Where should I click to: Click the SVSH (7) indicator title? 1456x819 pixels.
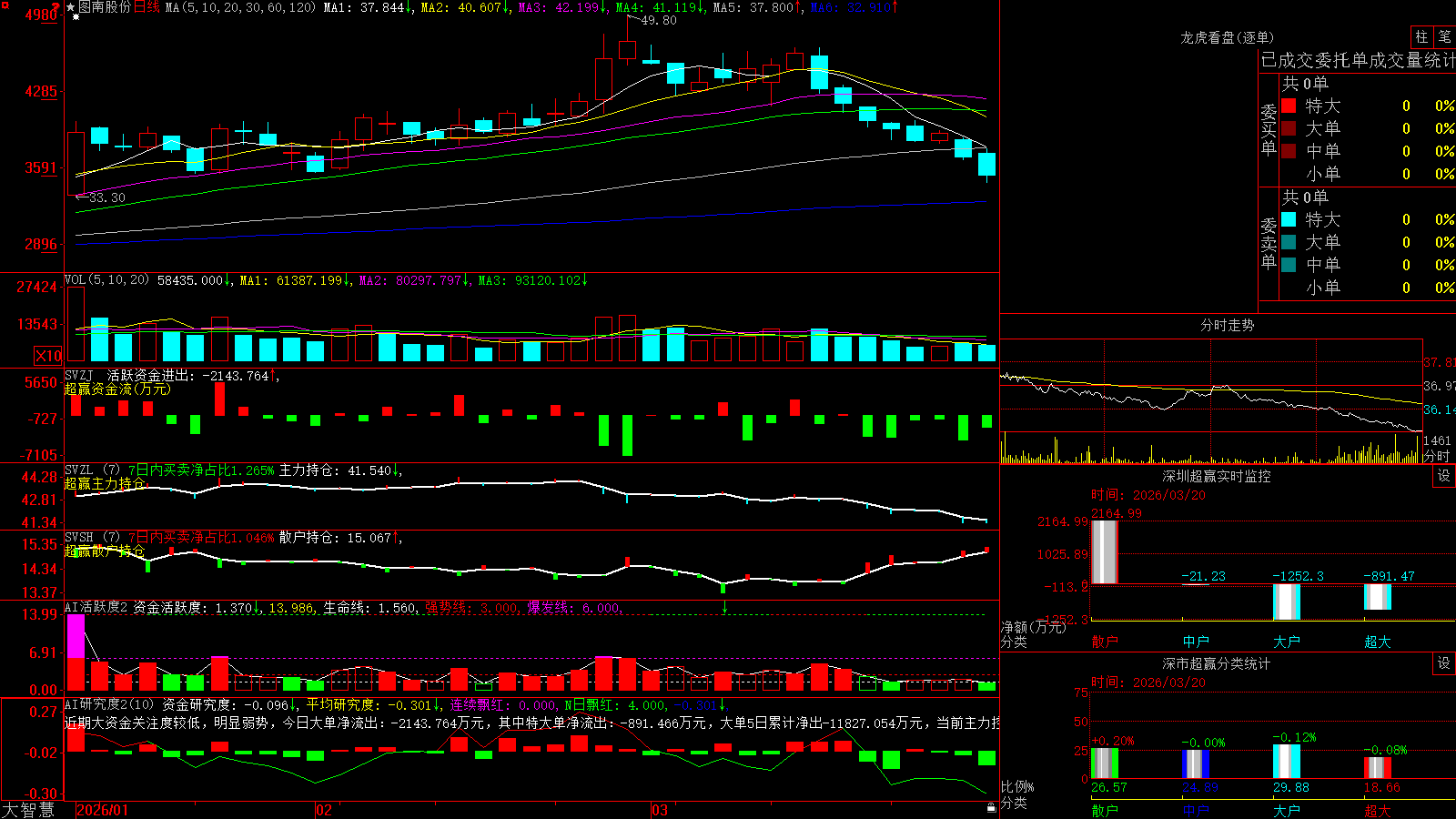pos(92,538)
